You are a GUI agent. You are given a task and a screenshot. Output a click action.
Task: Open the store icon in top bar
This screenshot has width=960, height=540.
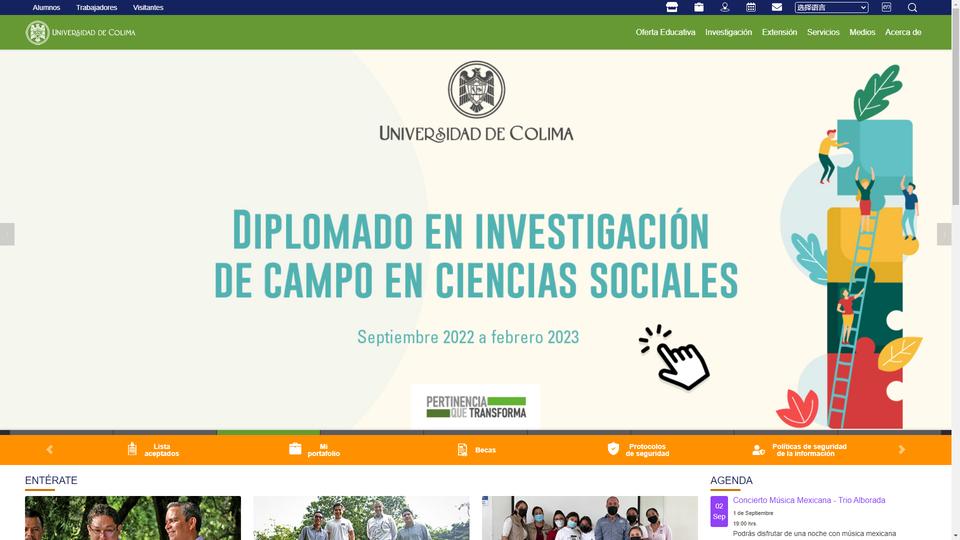[x=672, y=7]
